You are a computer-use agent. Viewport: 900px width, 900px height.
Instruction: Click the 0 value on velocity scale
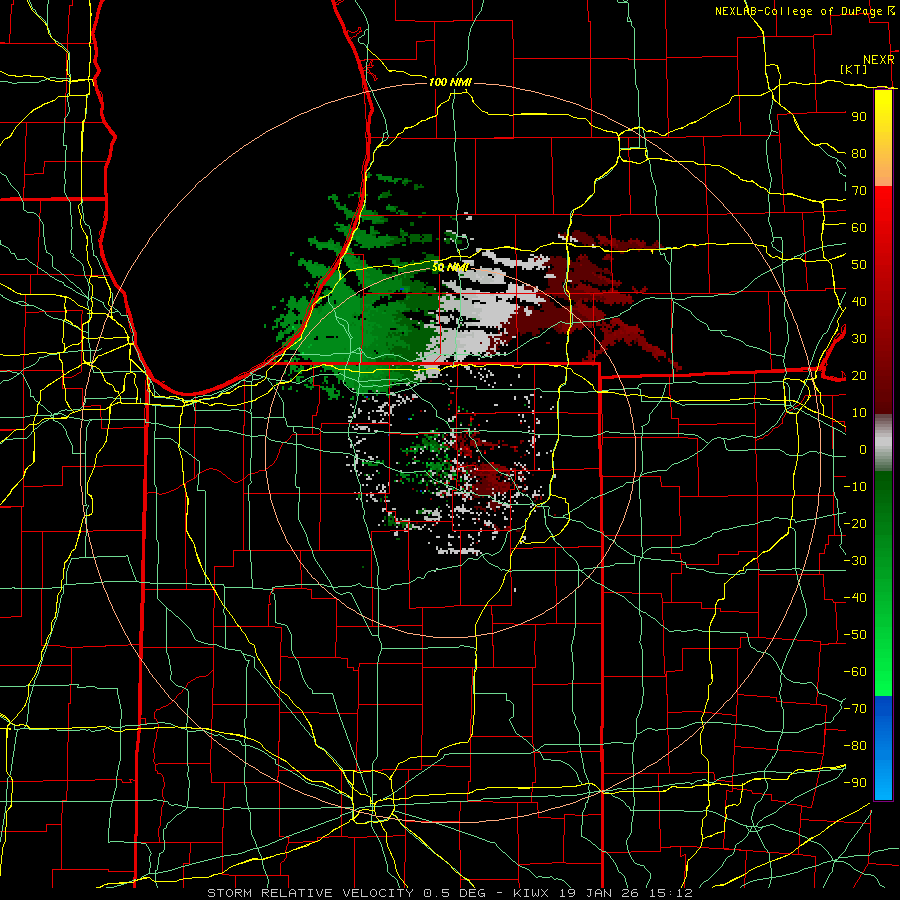863,449
